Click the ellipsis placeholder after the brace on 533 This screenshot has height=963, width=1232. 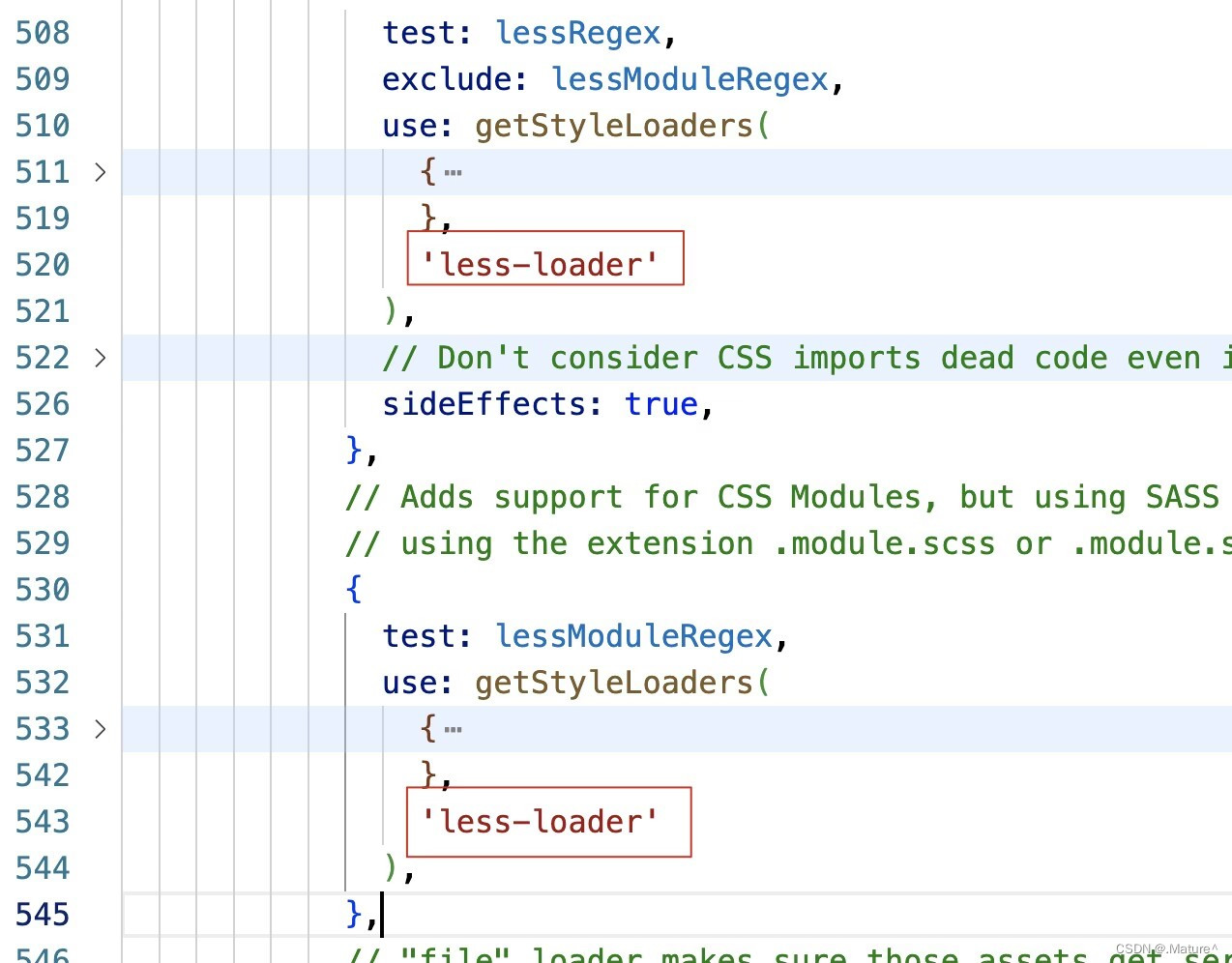453,729
